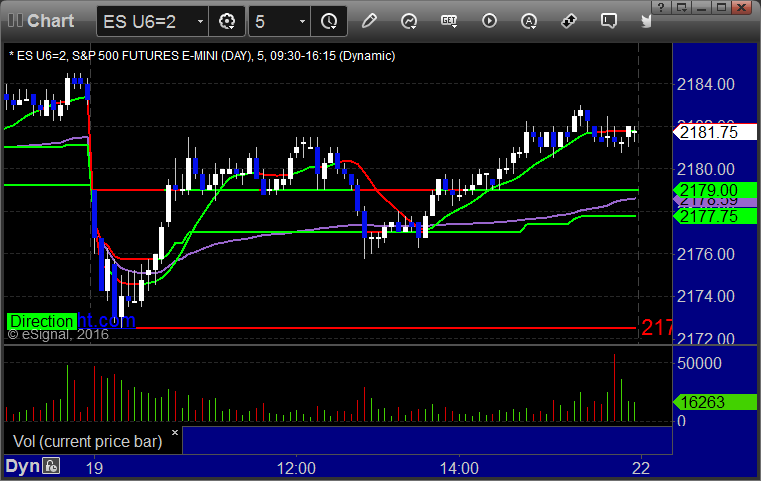Click the chart title ES U6=2 S&P 500 text
Viewport: 761px width, 481px height.
[x=202, y=56]
